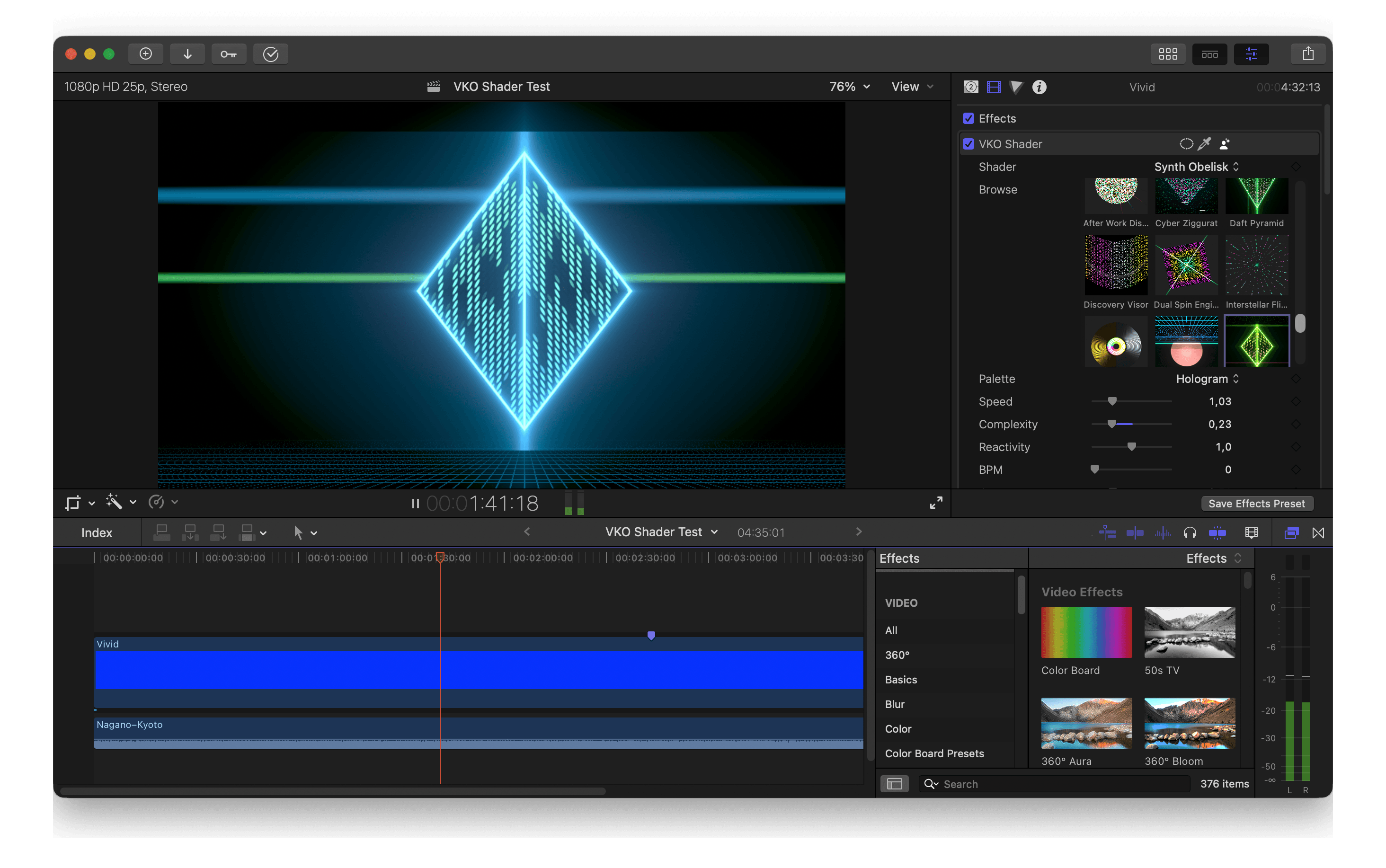Toggle the Inspector sliders icon
The width and height of the screenshot is (1386, 868).
pyautogui.click(x=1251, y=54)
